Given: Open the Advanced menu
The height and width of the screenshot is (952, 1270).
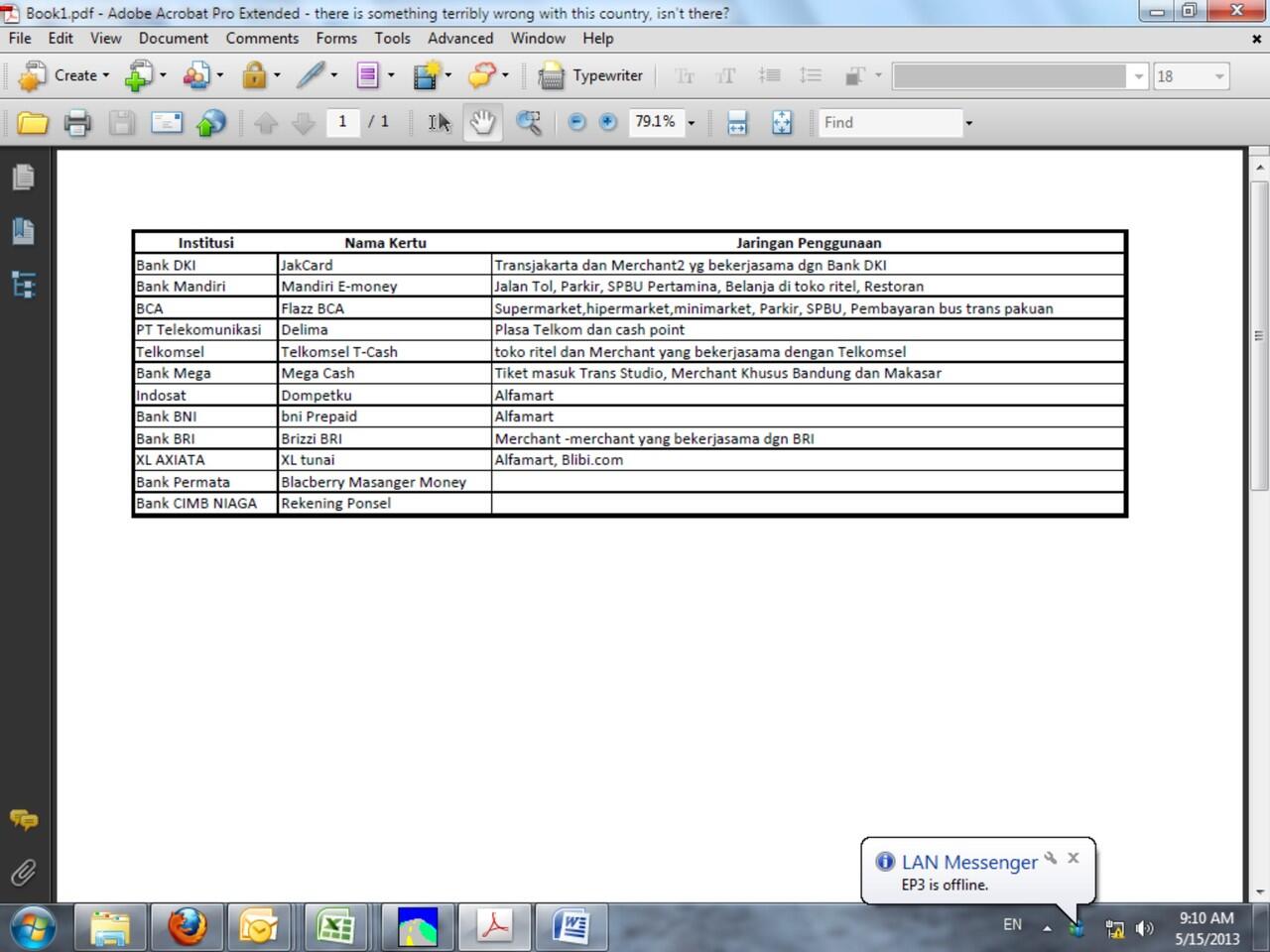Looking at the screenshot, I should pos(460,38).
